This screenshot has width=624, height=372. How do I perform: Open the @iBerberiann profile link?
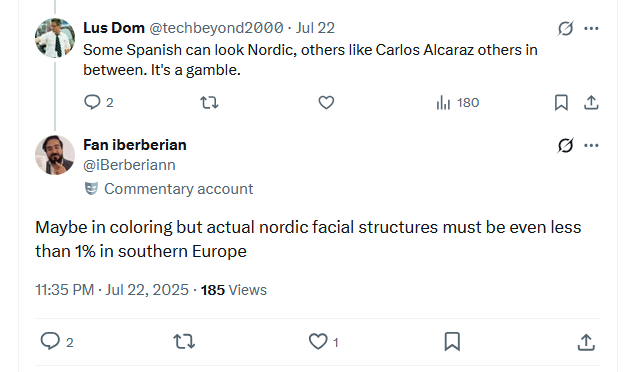129,165
